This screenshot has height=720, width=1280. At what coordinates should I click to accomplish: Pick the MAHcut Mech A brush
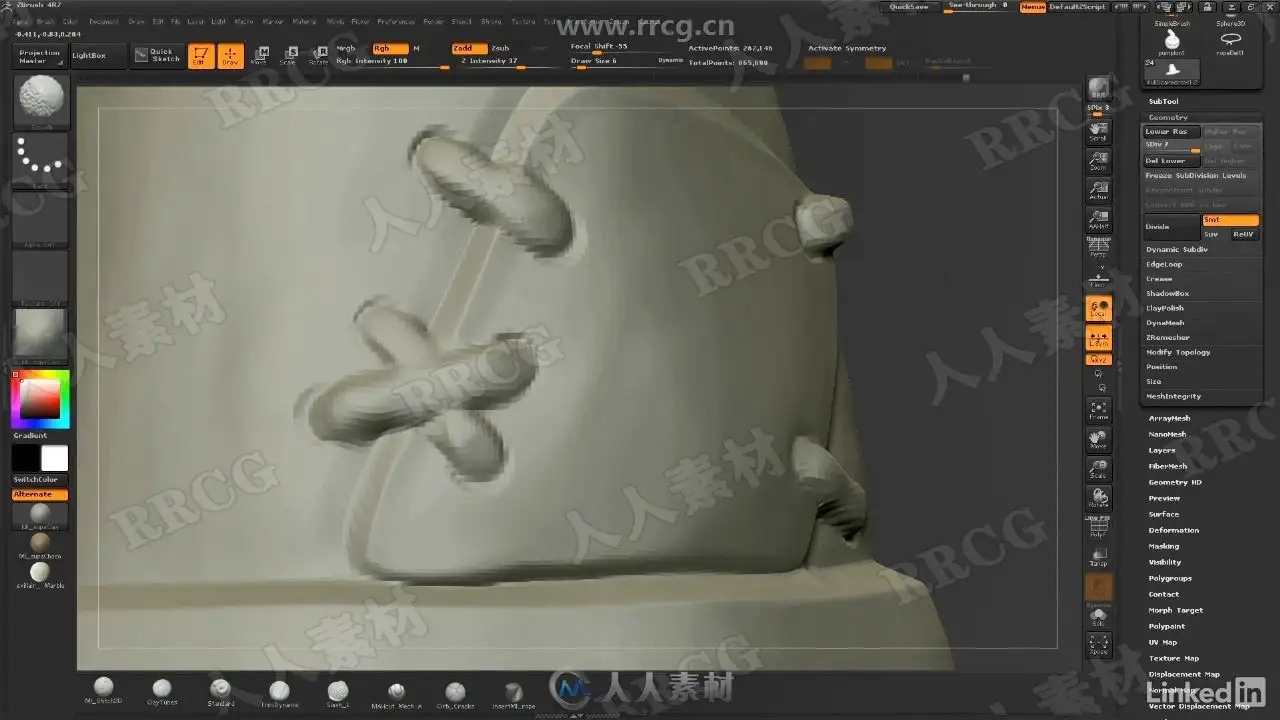397,693
